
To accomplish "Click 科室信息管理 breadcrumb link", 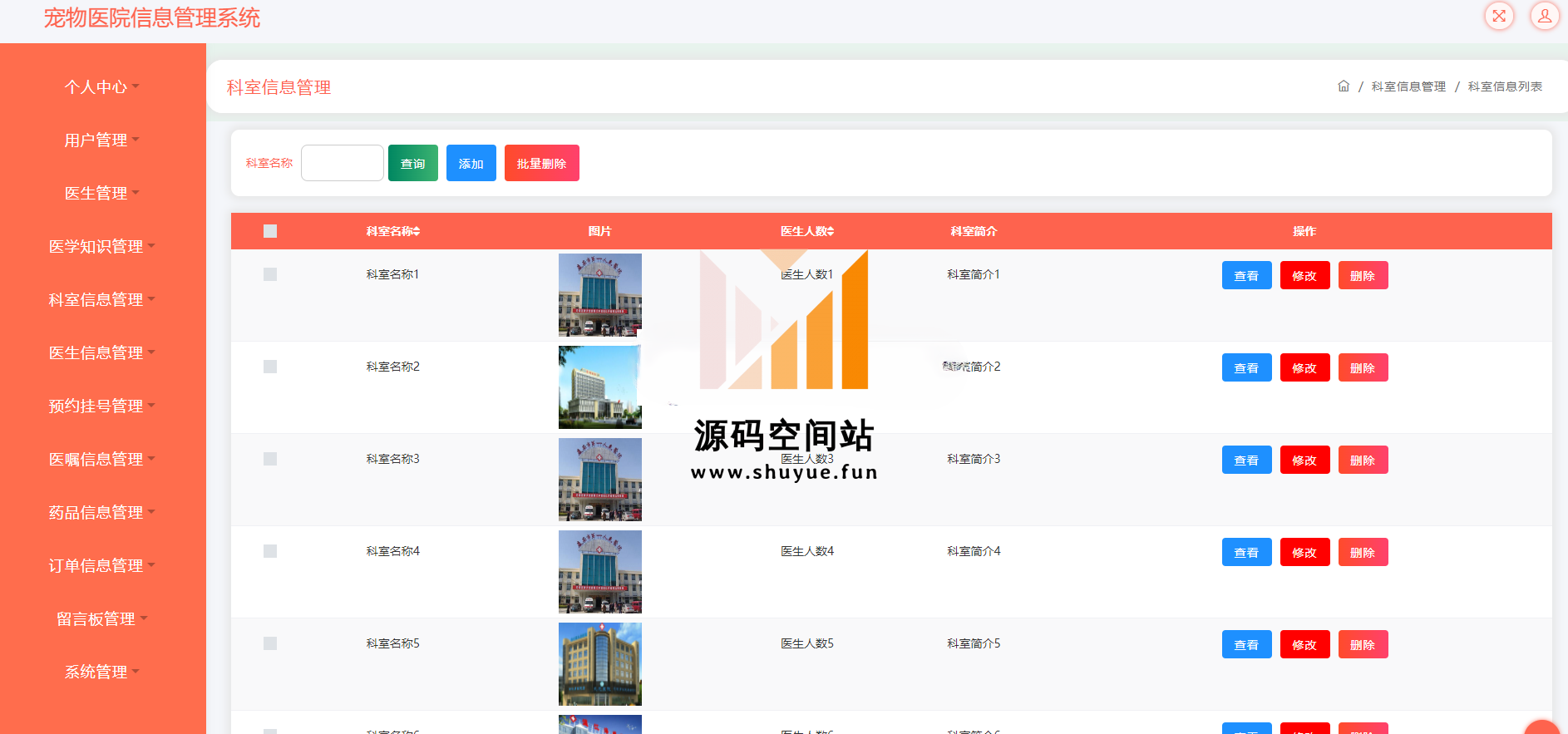I will pos(1408,86).
